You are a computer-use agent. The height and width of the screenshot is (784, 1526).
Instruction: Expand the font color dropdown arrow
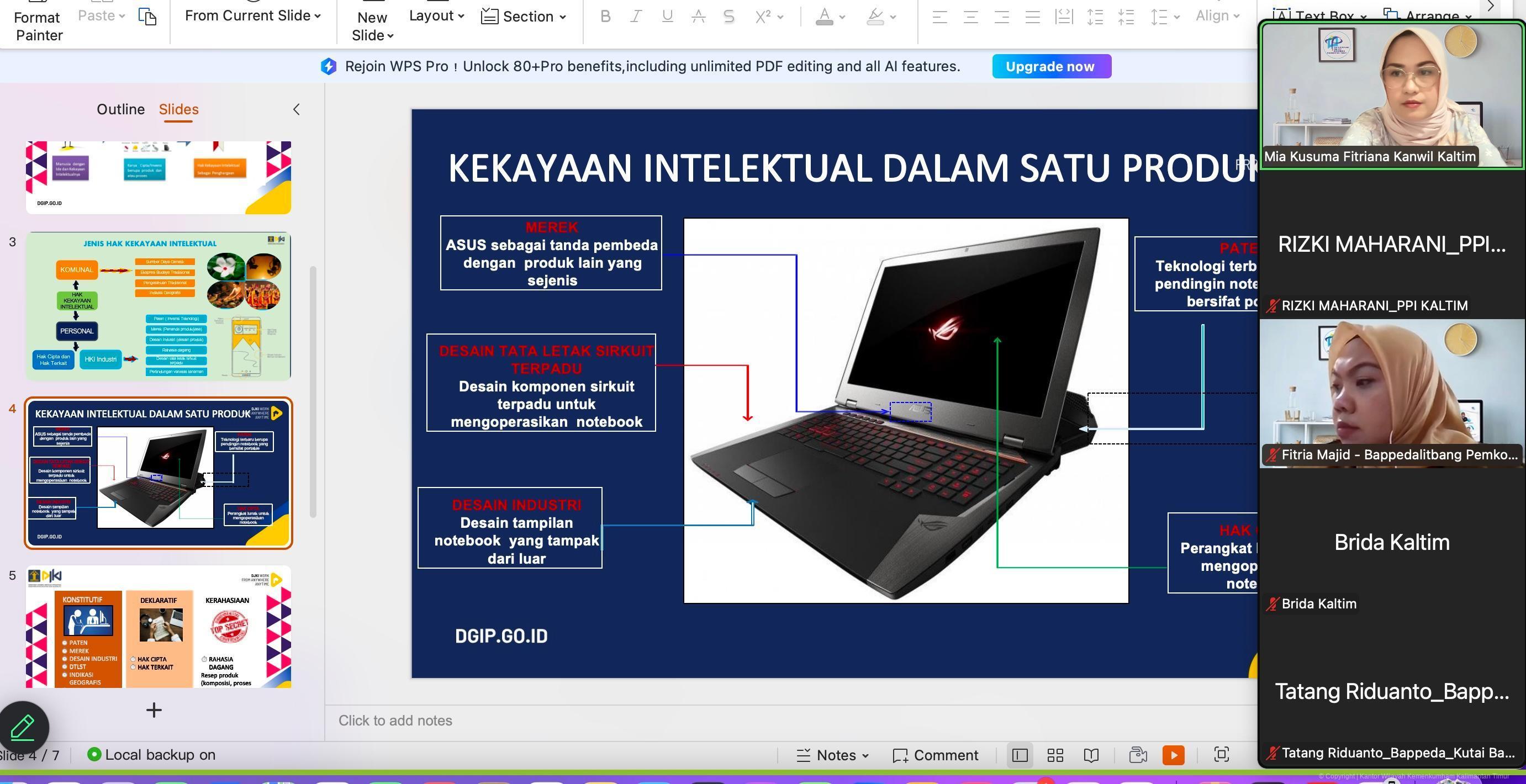tap(842, 17)
